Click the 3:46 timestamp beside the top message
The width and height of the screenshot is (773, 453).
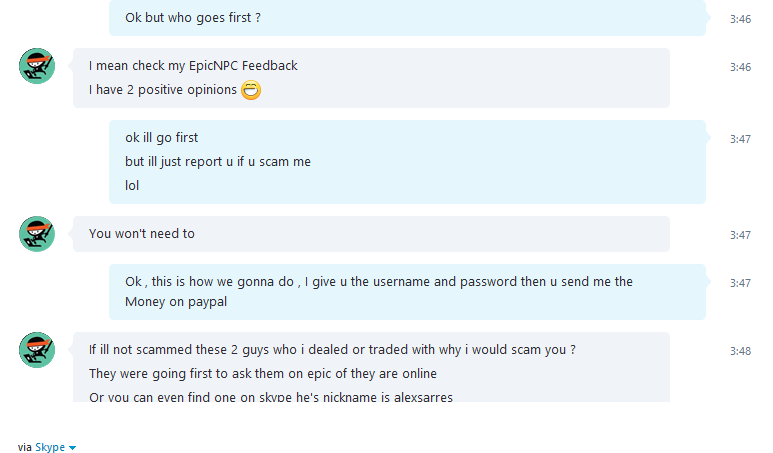pyautogui.click(x=740, y=19)
